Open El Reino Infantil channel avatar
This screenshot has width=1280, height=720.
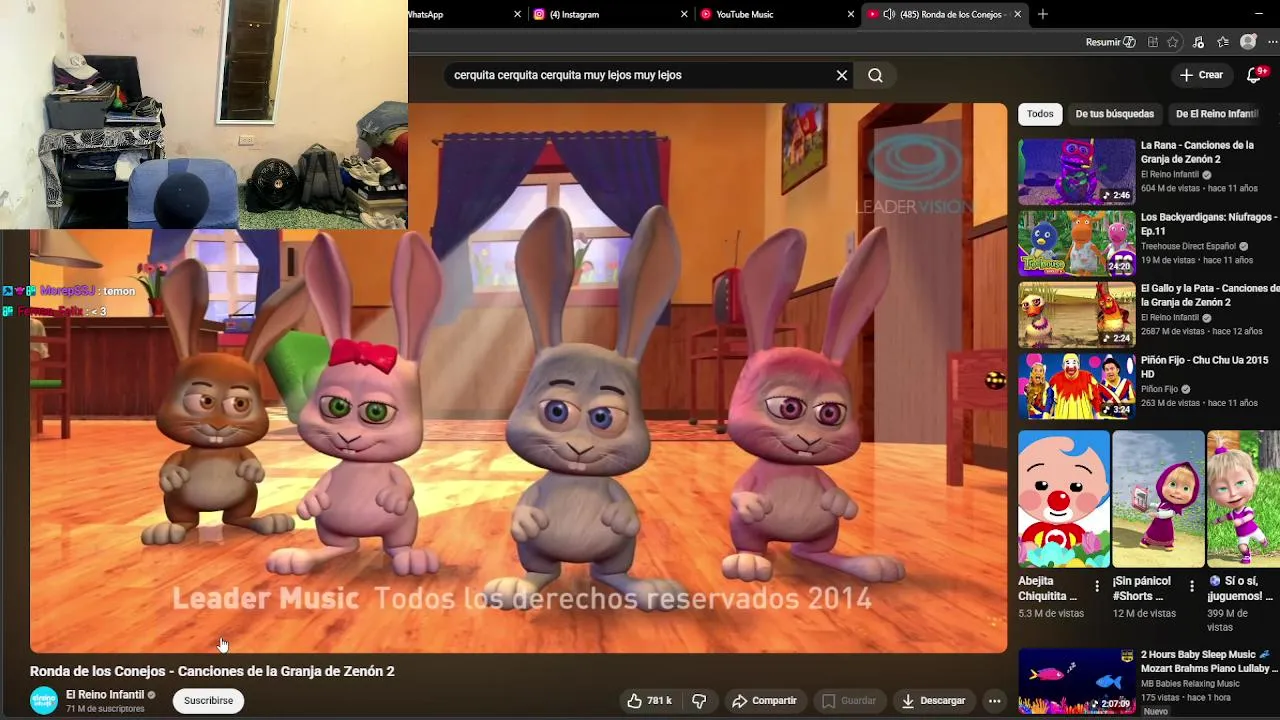pyautogui.click(x=44, y=701)
